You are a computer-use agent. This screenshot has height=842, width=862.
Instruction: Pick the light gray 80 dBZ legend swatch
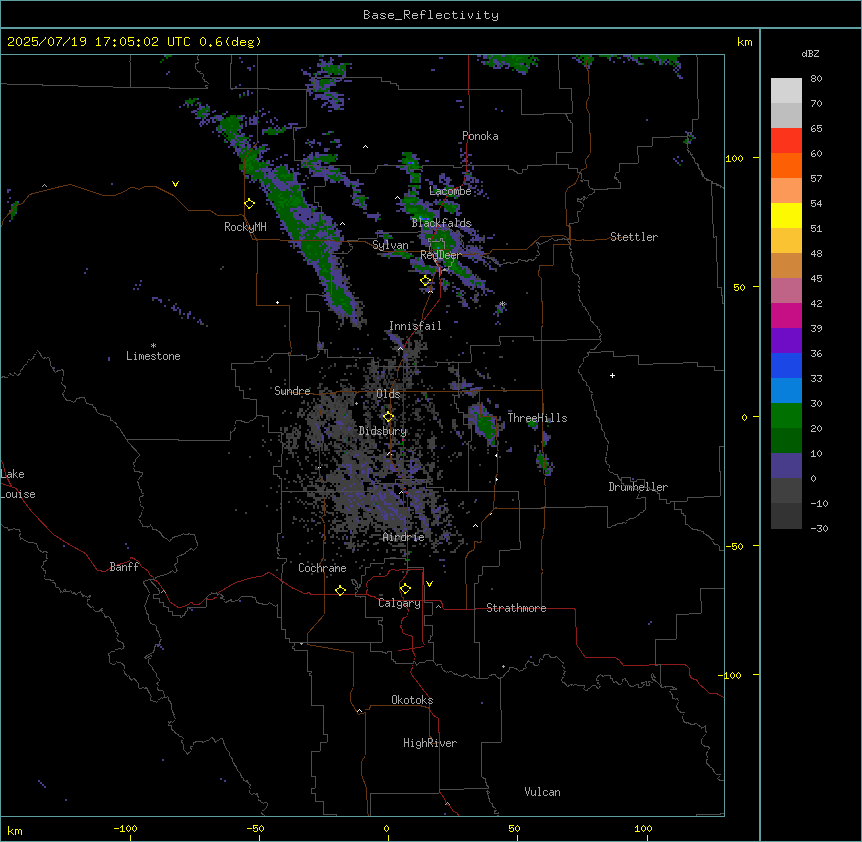[786, 91]
